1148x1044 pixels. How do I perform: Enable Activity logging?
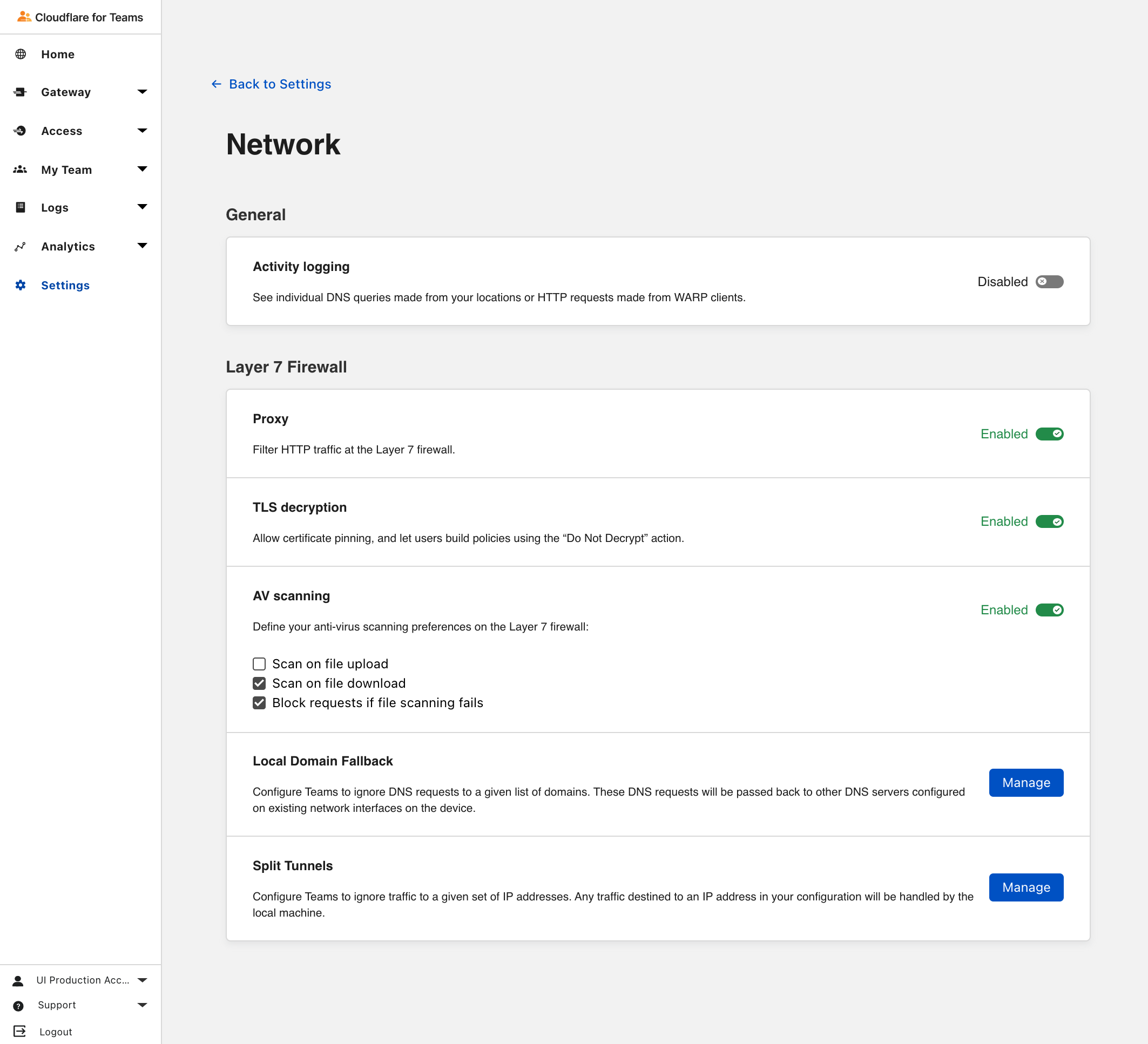coord(1048,281)
